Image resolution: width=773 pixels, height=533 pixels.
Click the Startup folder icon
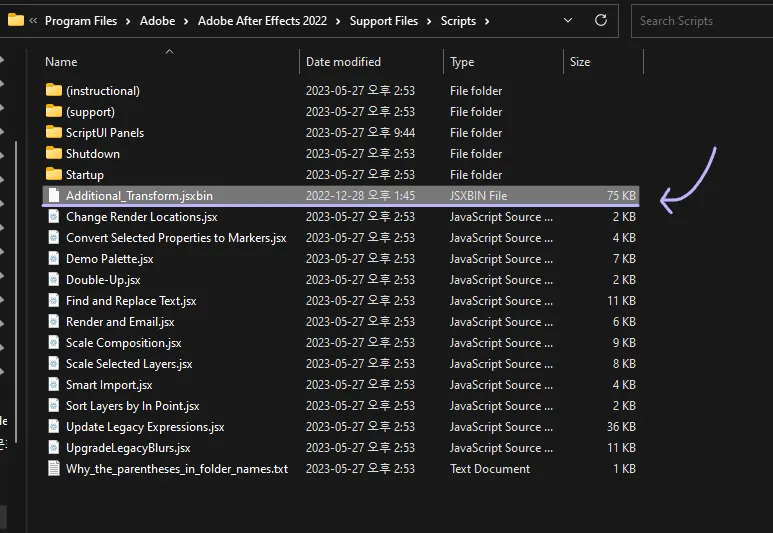(x=54, y=174)
